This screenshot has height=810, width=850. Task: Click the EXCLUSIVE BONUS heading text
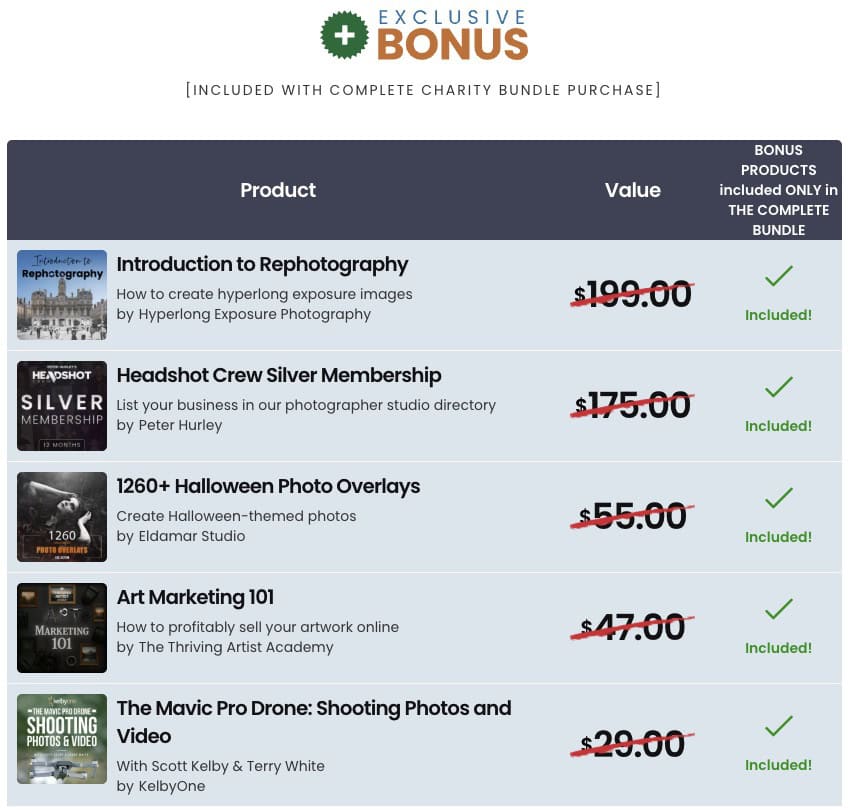[x=451, y=35]
